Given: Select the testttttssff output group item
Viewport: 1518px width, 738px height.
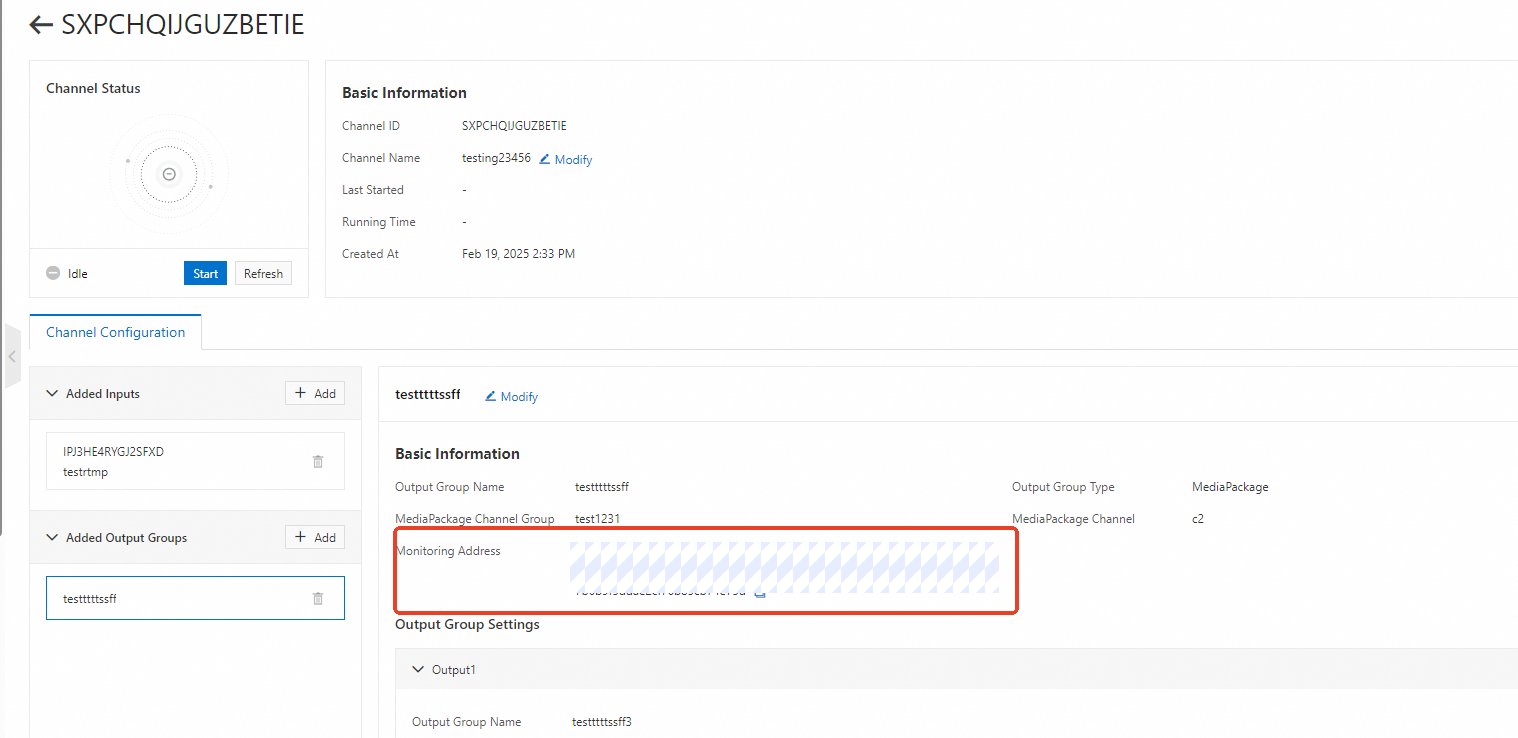Looking at the screenshot, I should pyautogui.click(x=195, y=598).
